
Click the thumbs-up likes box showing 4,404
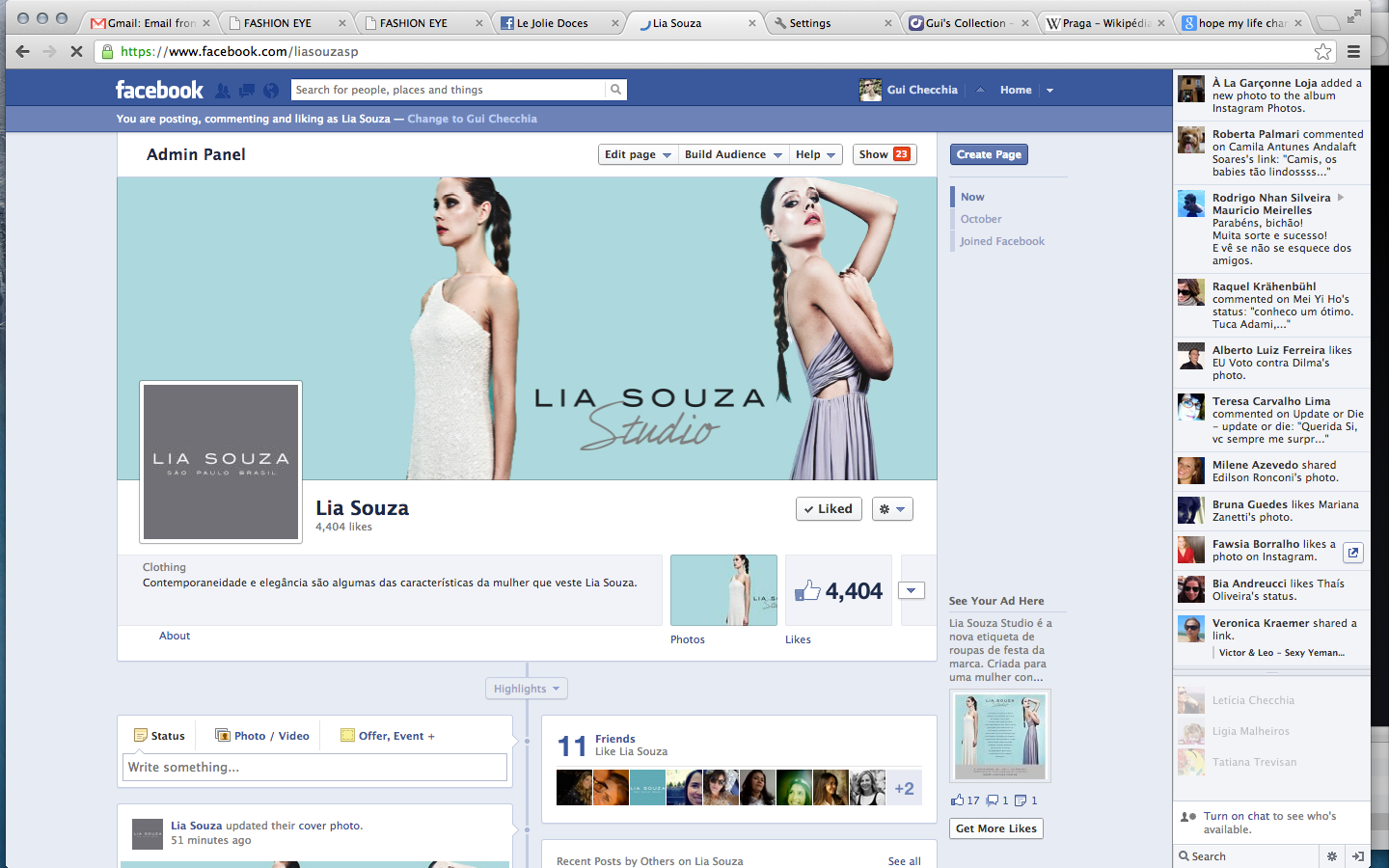pyautogui.click(x=838, y=590)
